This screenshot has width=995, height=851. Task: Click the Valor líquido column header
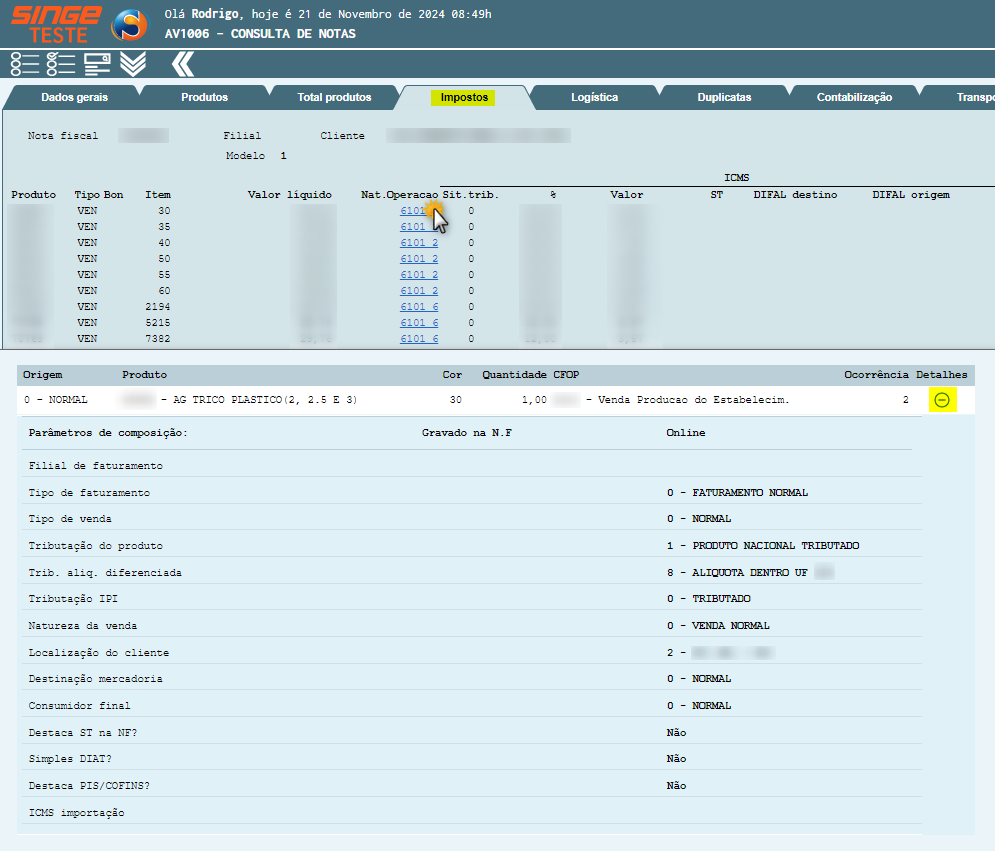(x=289, y=195)
